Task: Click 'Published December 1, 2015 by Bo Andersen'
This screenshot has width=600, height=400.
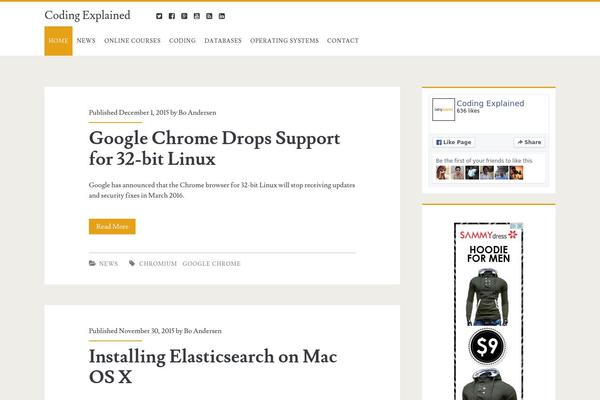Action: coord(152,113)
